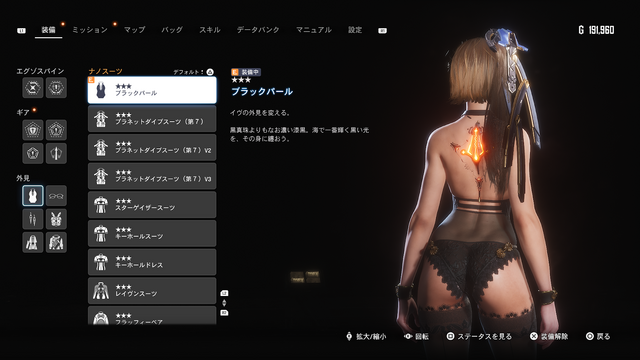Open the top-left Gear slot
Viewport: 640px width, 360px height.
point(33,130)
